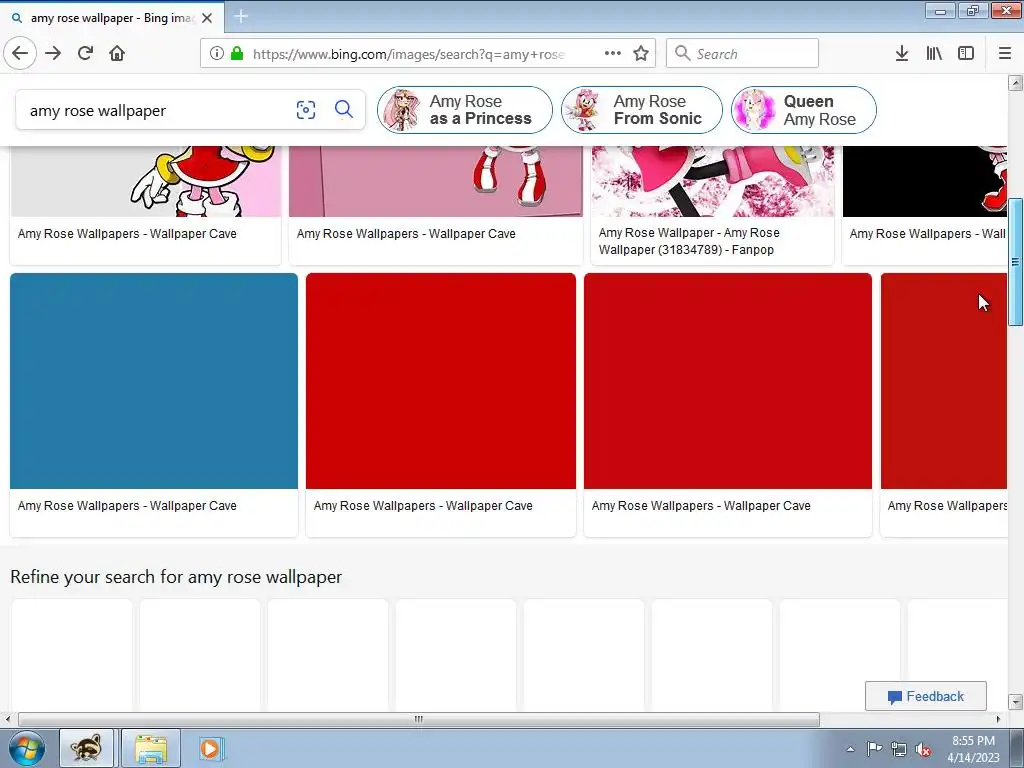Open the Firefox downloads panel
This screenshot has width=1024, height=768.
click(x=902, y=53)
